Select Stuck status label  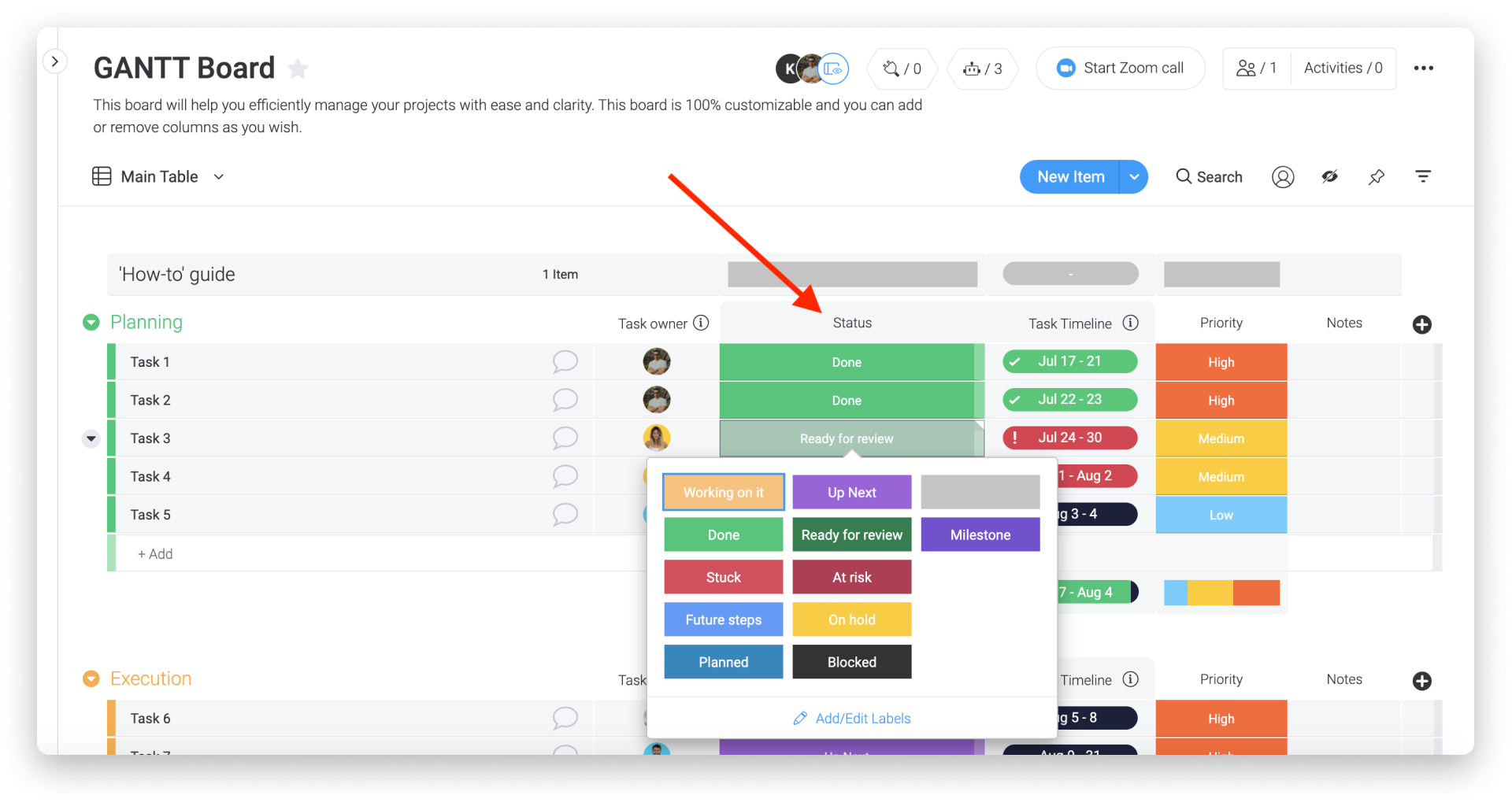(723, 577)
